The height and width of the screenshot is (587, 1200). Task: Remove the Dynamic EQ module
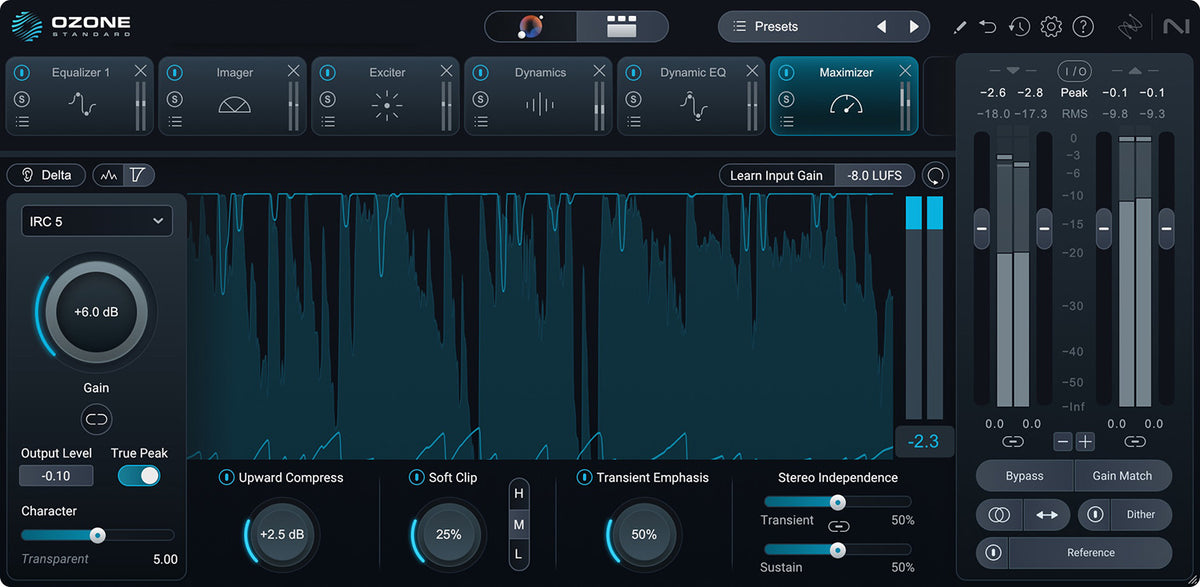pos(752,70)
